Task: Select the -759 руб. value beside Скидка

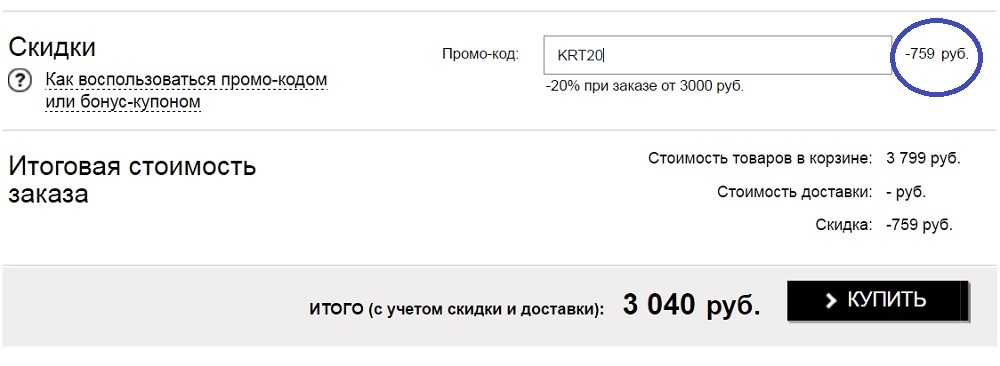Action: point(919,224)
